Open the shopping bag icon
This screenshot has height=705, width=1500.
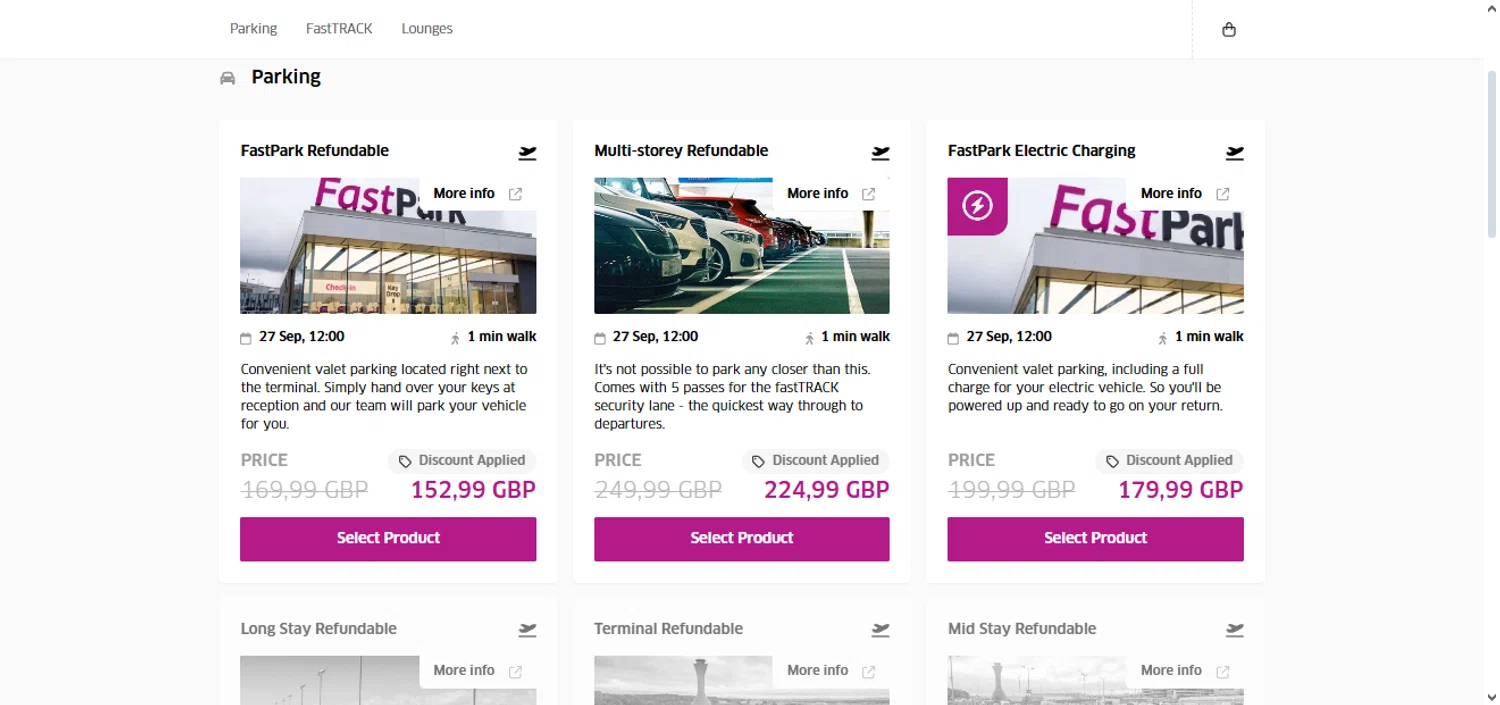tap(1229, 29)
